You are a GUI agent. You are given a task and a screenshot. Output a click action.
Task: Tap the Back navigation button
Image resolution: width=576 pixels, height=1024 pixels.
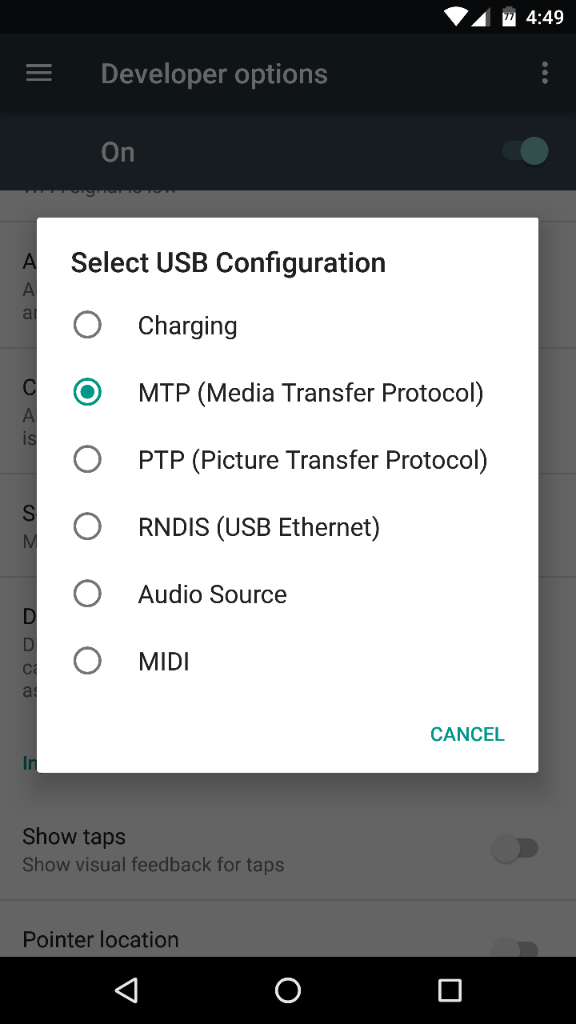click(x=126, y=990)
